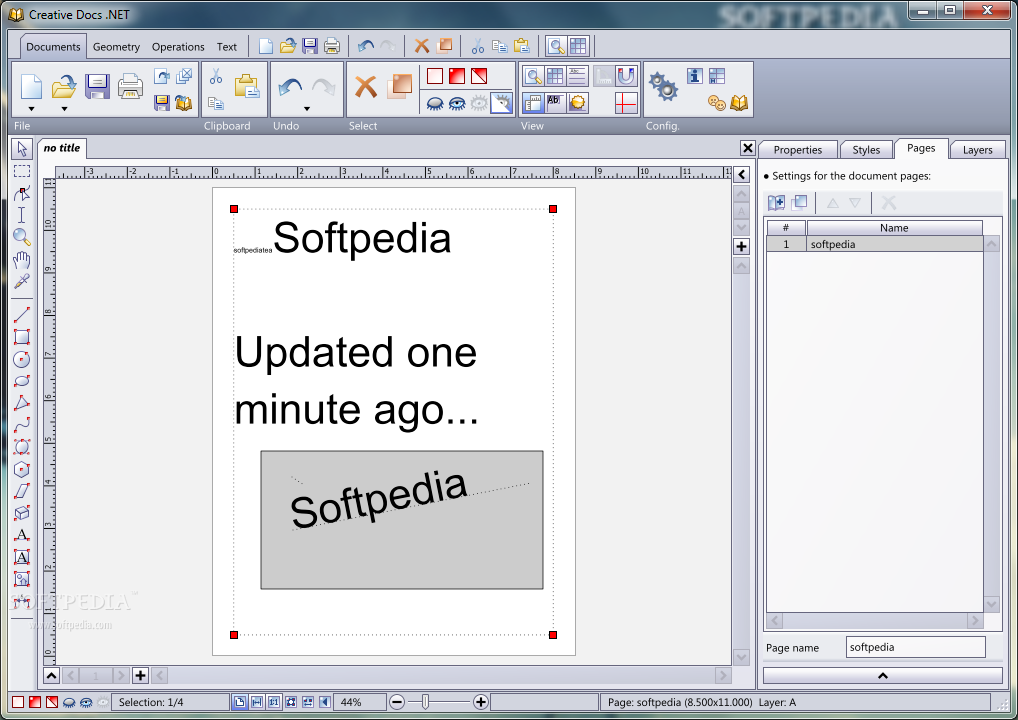Image resolution: width=1018 pixels, height=720 pixels.
Task: Open the Undo history dropdown arrow
Action: pyautogui.click(x=306, y=108)
